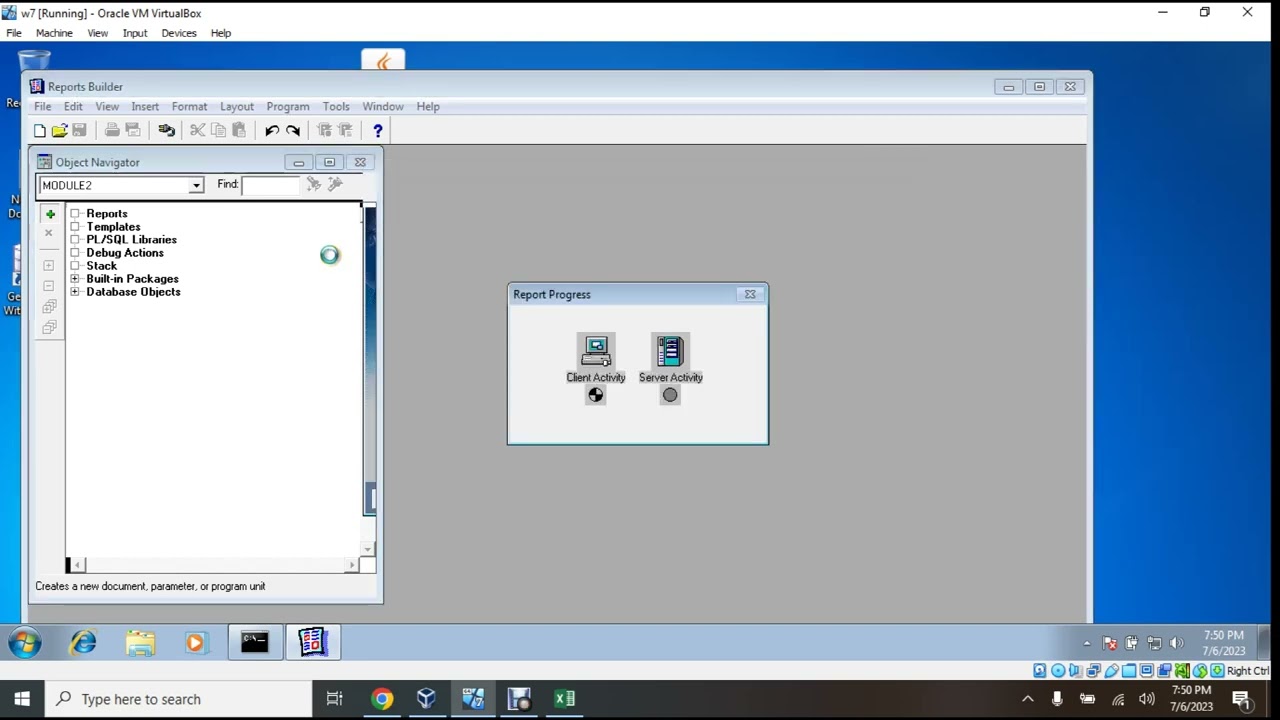Click the Reports Builder guest taskbar button
Viewport: 1280px width, 720px height.
click(x=313, y=642)
